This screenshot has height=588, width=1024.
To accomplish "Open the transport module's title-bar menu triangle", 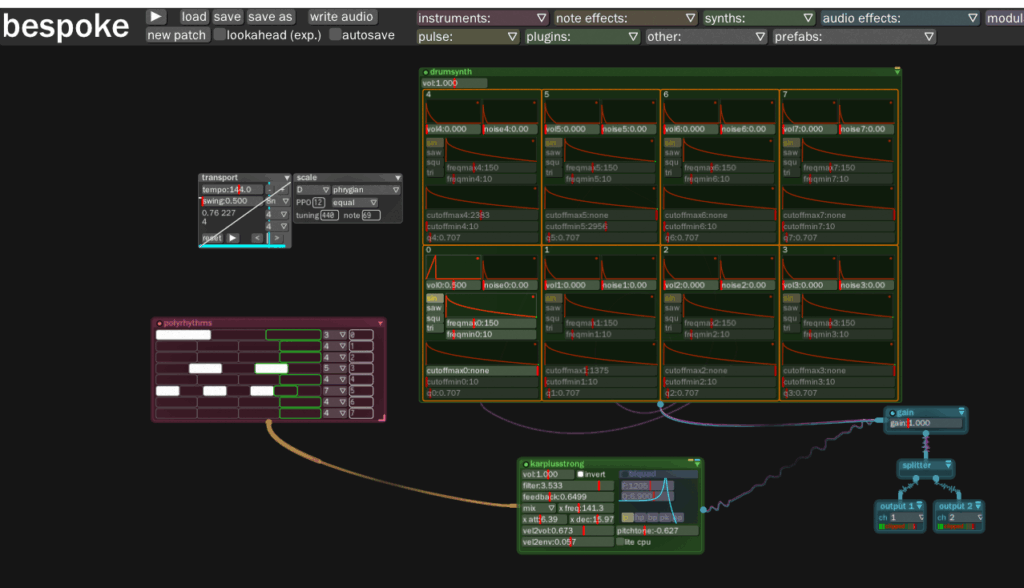I will pos(286,178).
